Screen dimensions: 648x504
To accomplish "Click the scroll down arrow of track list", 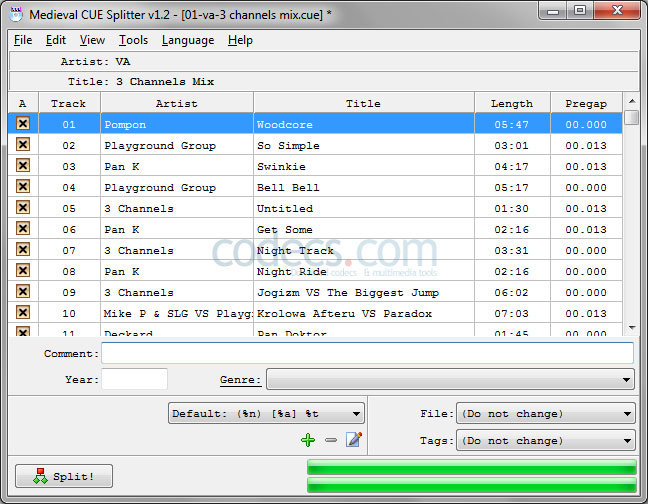I will tap(631, 328).
